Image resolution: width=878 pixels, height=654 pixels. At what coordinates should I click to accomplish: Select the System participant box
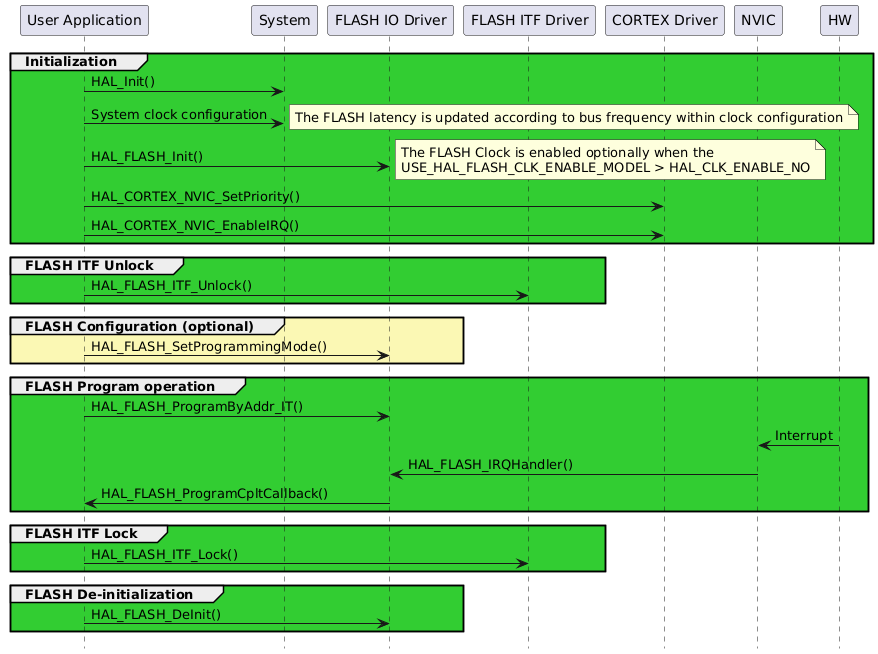[x=284, y=20]
